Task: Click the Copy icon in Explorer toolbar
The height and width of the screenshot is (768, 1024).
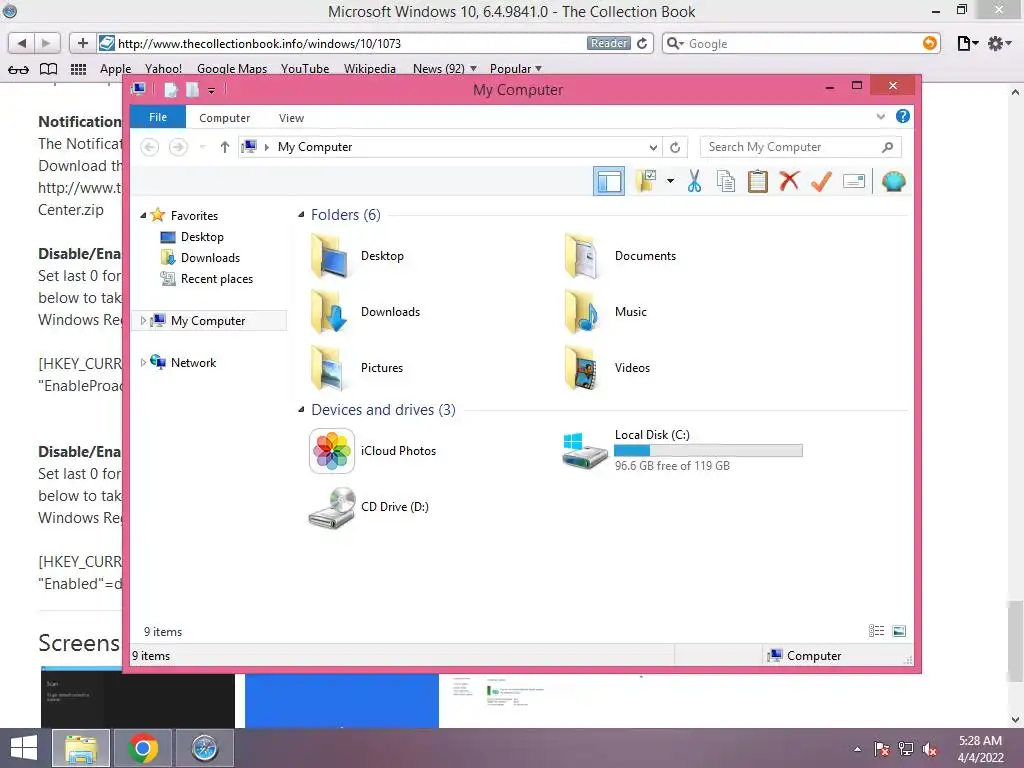Action: (x=726, y=182)
